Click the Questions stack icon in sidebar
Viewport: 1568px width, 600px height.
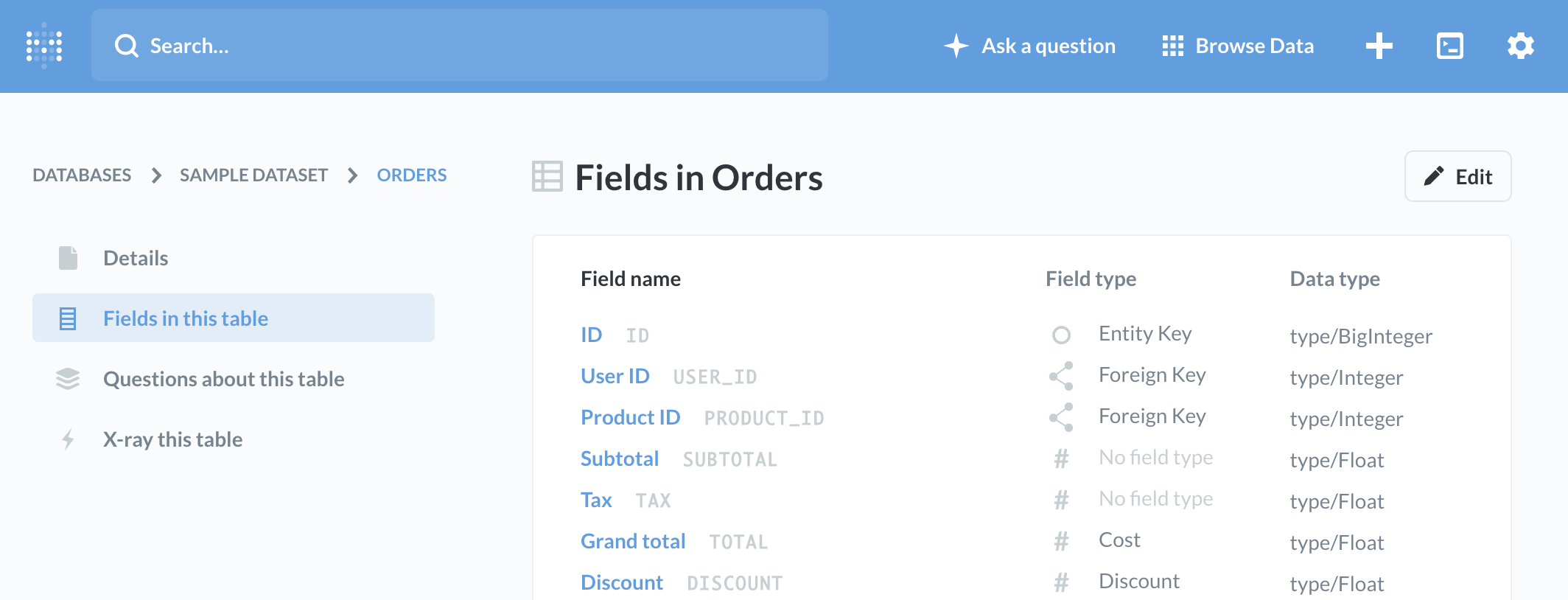pyautogui.click(x=68, y=379)
